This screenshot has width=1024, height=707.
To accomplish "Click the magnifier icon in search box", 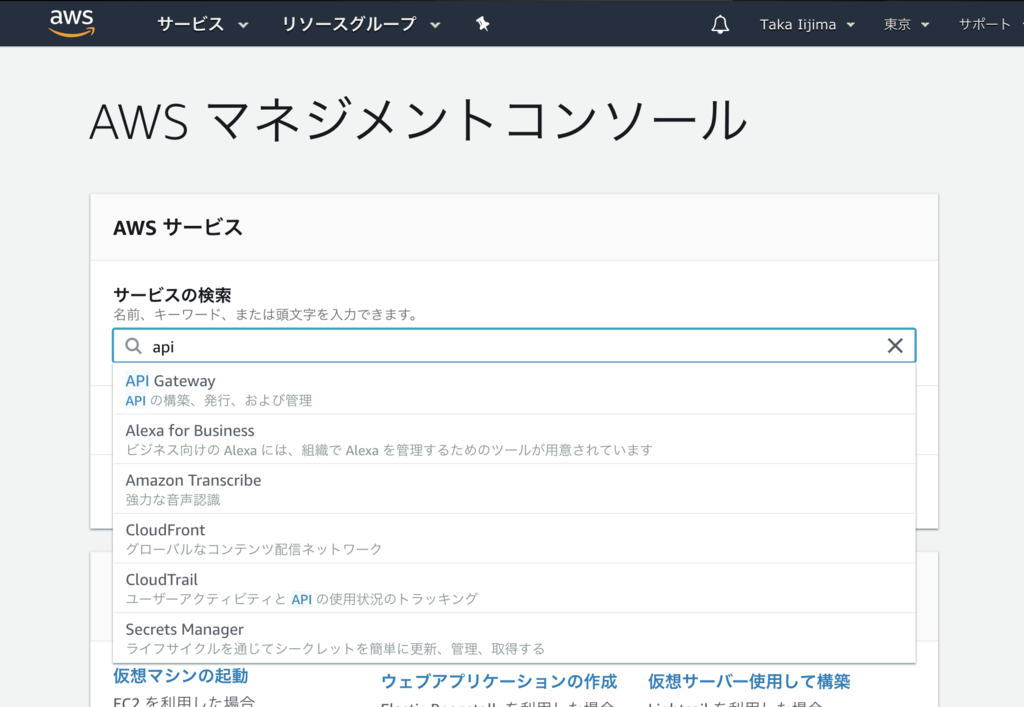I will [x=133, y=346].
